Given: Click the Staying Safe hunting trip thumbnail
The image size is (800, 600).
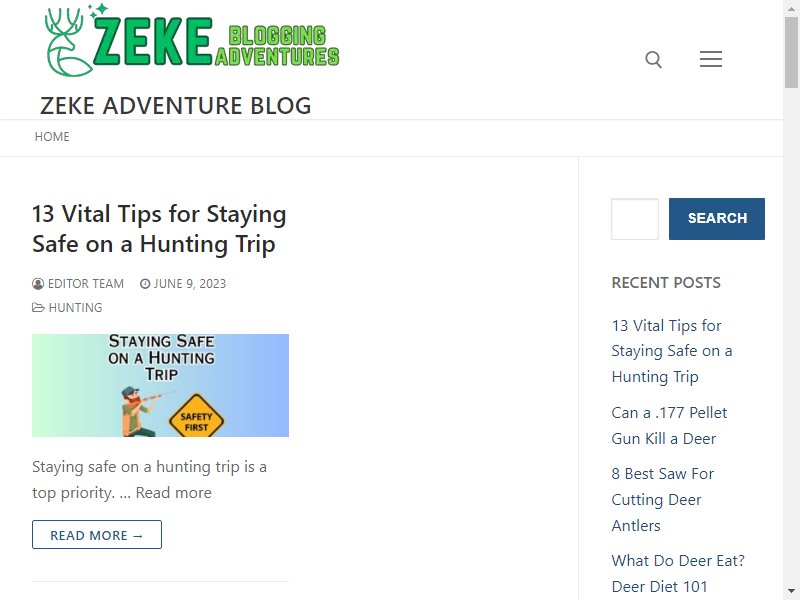Looking at the screenshot, I should click(160, 385).
